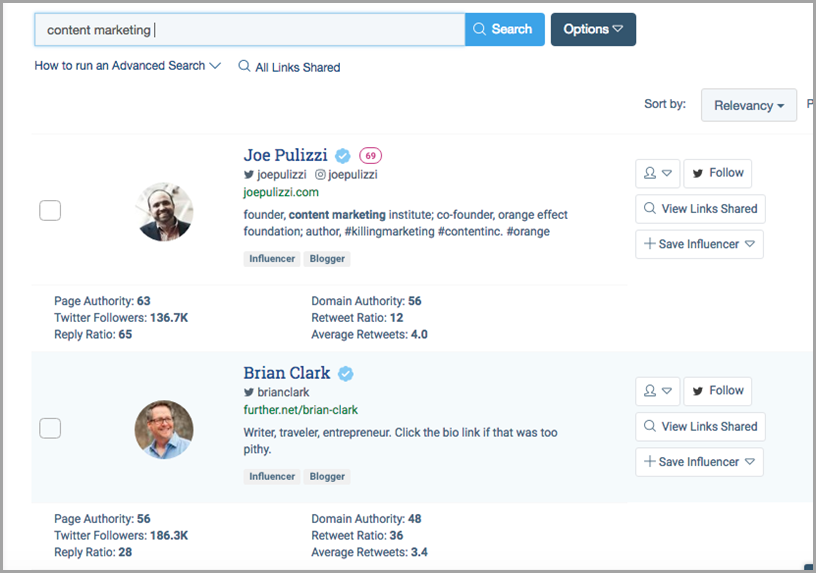Click the Search button
Screen dimensions: 816x573
pyautogui.click(x=504, y=29)
